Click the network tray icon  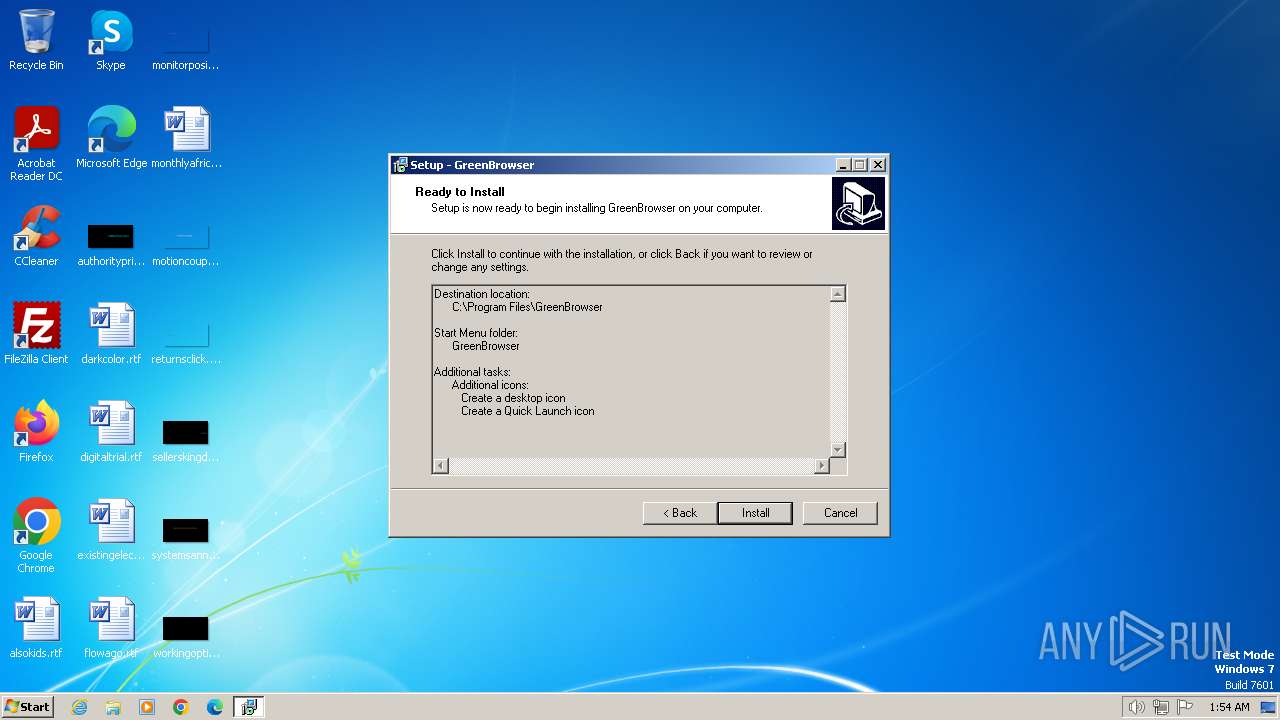coord(1161,707)
